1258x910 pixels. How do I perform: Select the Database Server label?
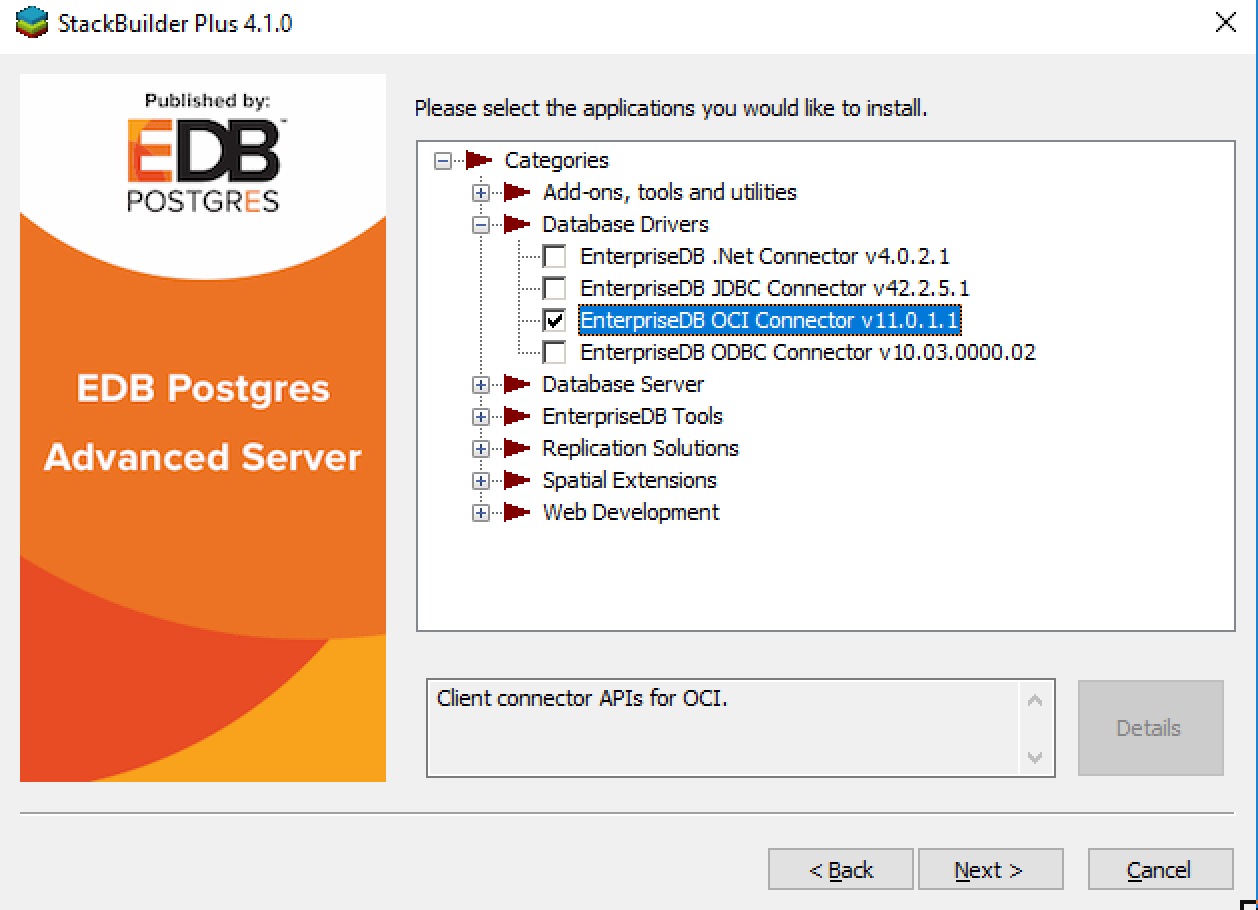[x=623, y=384]
